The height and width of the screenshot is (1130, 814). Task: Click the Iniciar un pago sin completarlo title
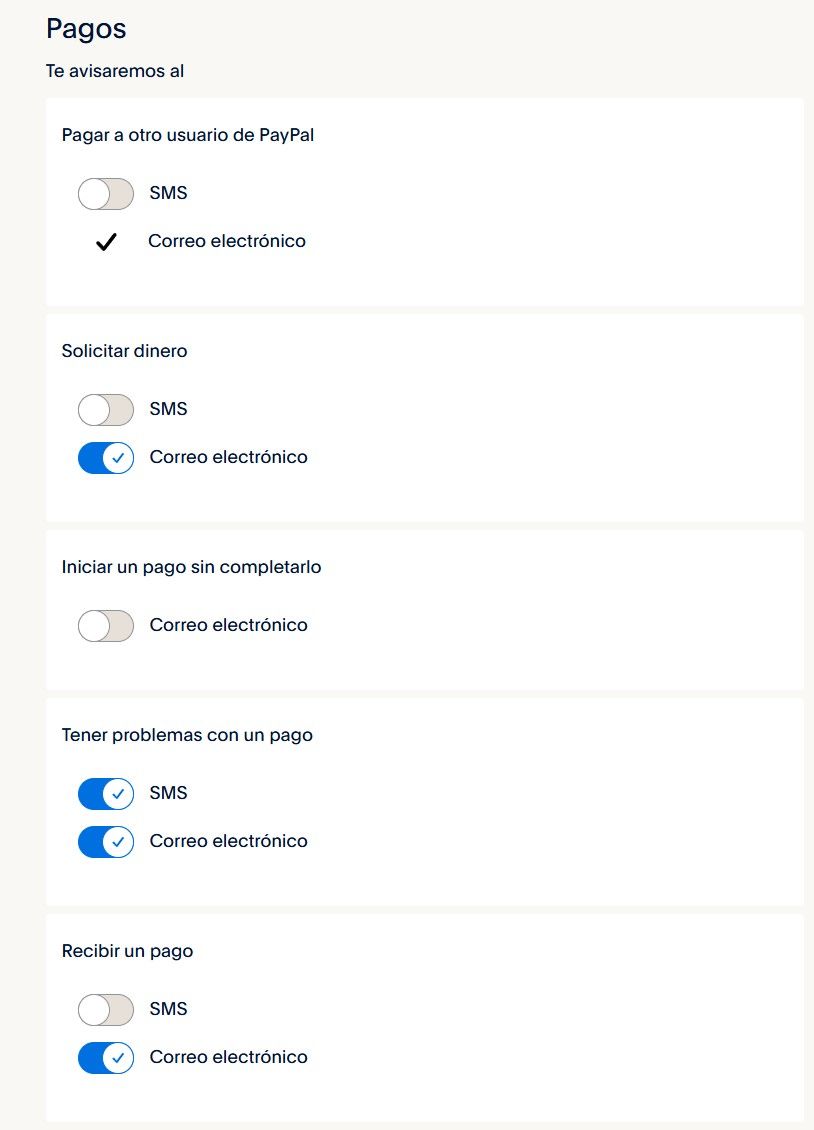(192, 567)
